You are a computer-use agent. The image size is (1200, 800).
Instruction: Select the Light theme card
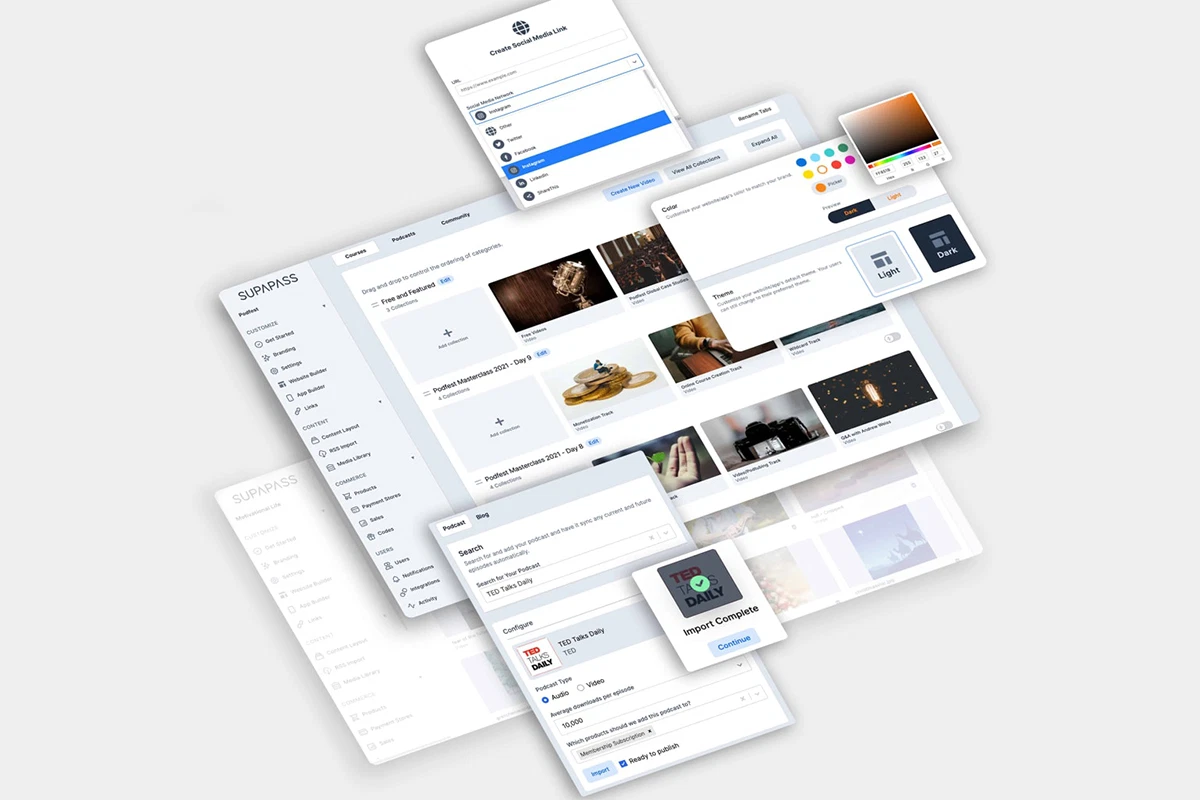point(882,265)
